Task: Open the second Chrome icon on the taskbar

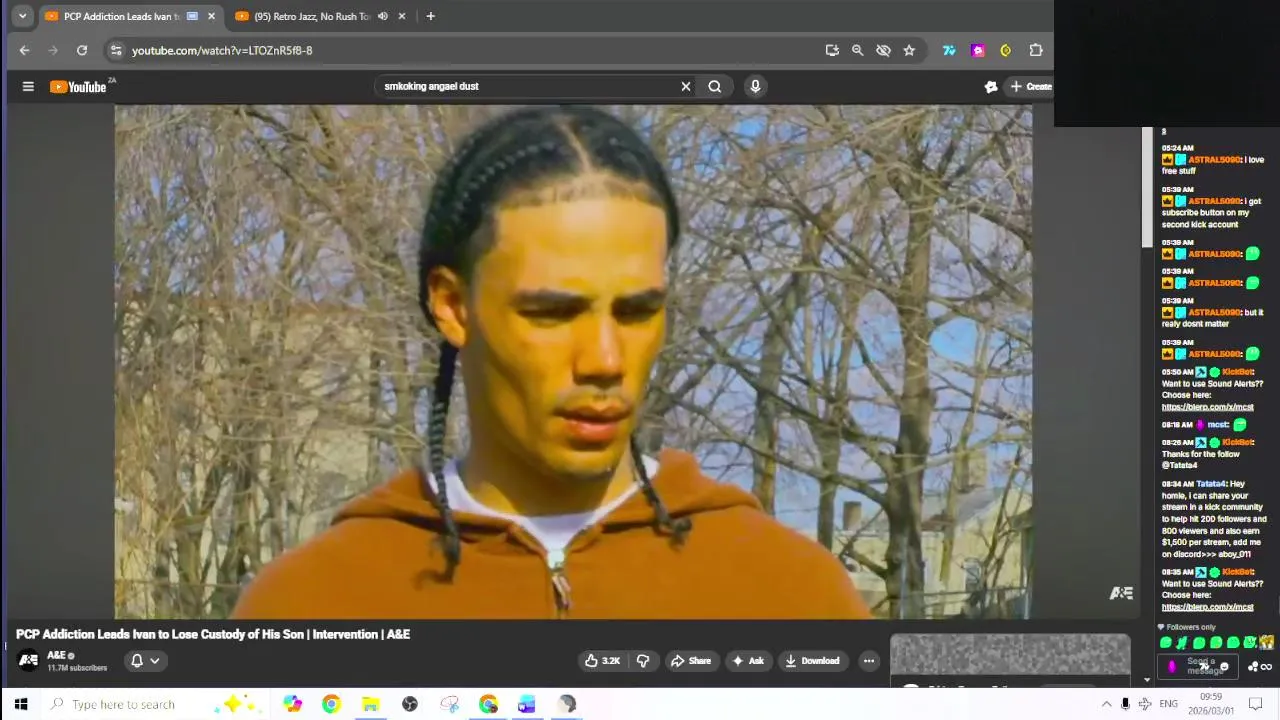Action: pos(488,704)
